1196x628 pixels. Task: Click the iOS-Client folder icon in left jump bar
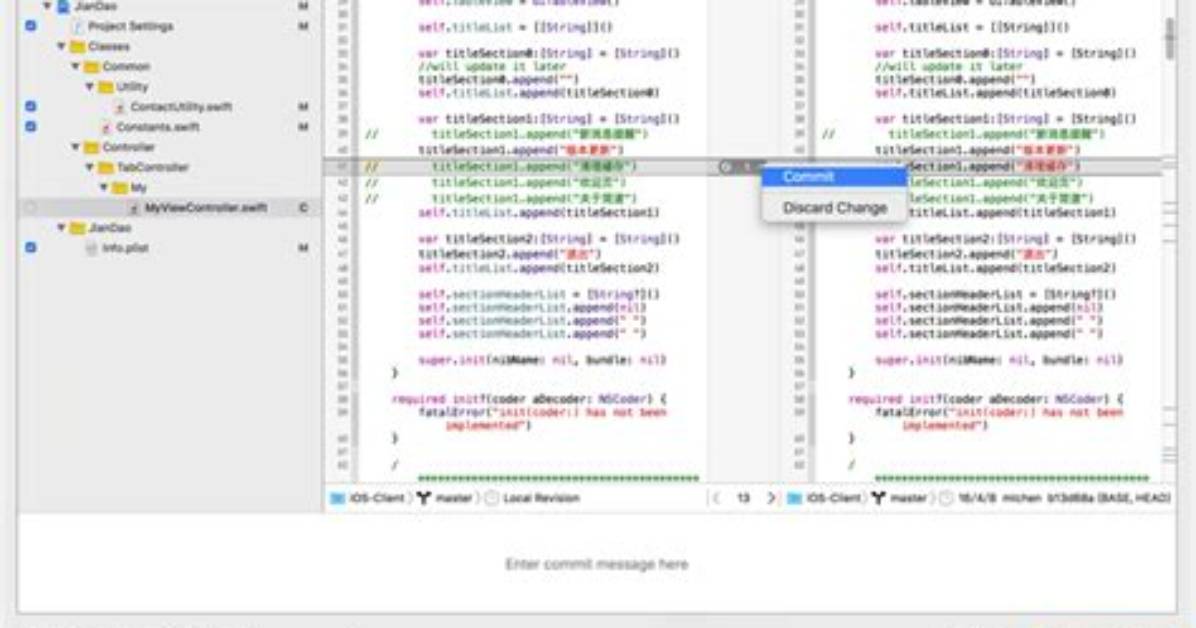point(337,498)
